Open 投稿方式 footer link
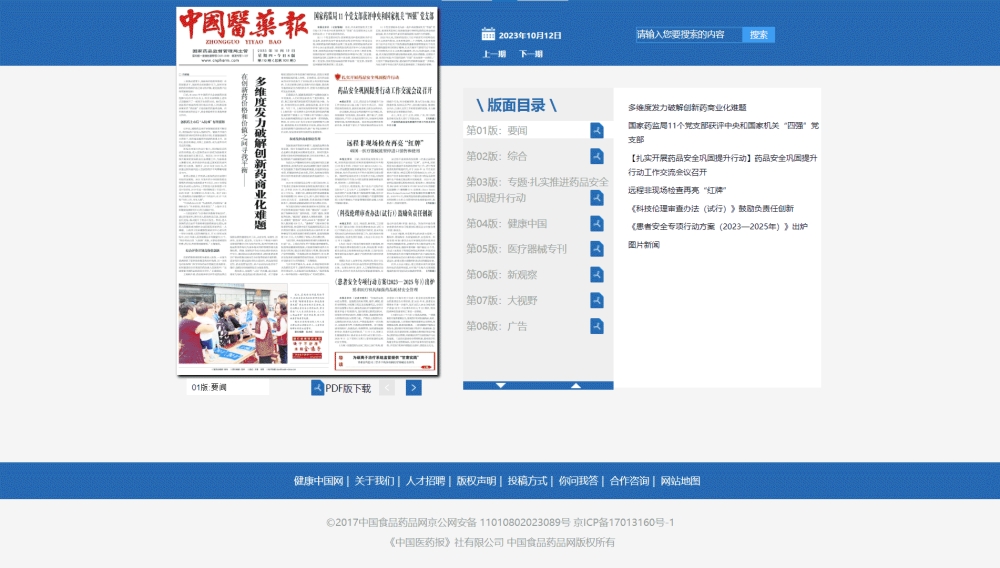Viewport: 1000px width, 568px height. coord(527,481)
